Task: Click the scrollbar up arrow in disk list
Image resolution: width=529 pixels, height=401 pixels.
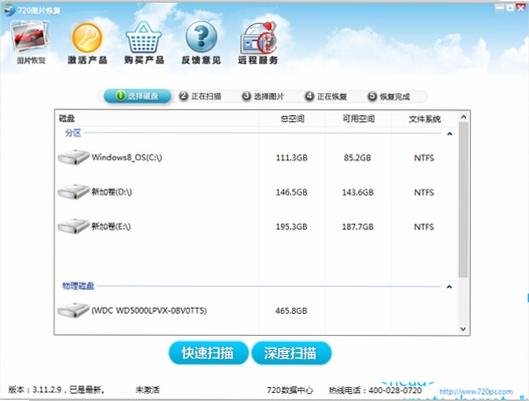Action: (463, 117)
